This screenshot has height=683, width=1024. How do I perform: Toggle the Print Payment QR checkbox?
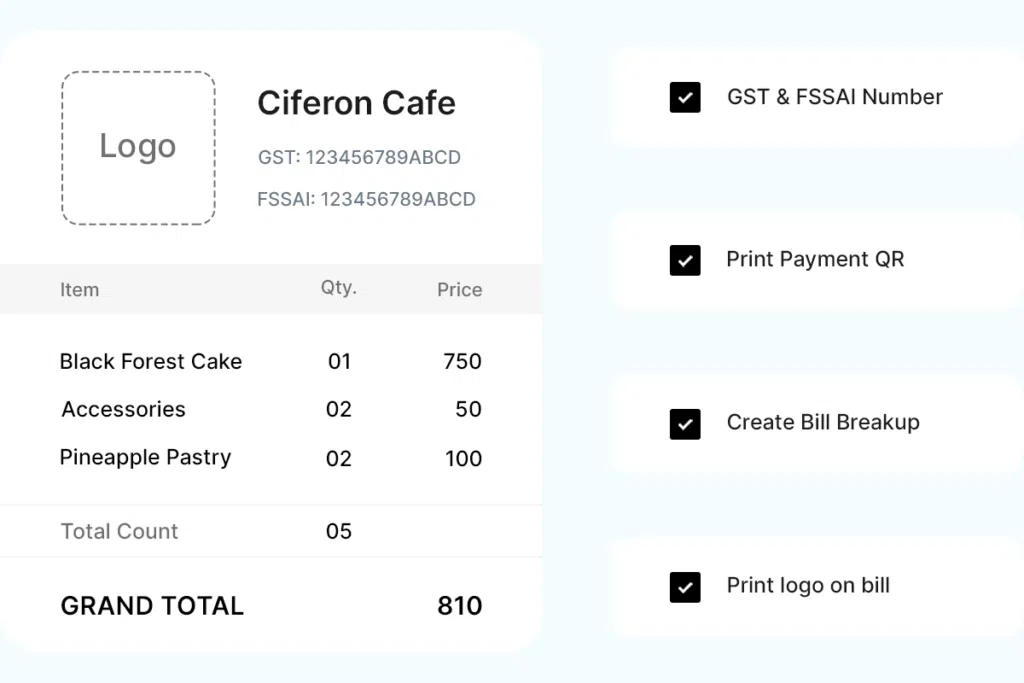tap(685, 260)
